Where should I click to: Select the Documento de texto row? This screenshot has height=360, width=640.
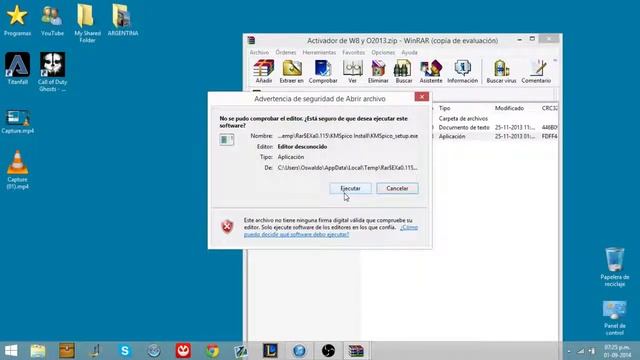coord(464,127)
